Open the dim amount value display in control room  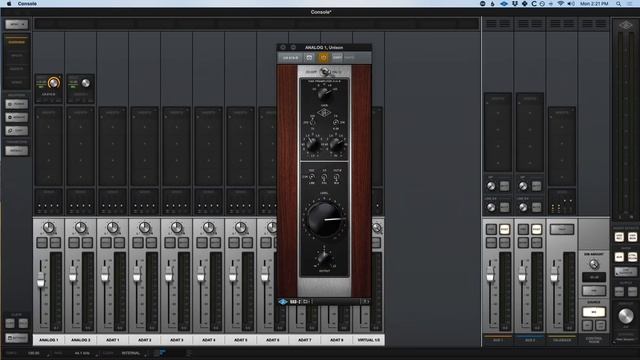coord(594,277)
